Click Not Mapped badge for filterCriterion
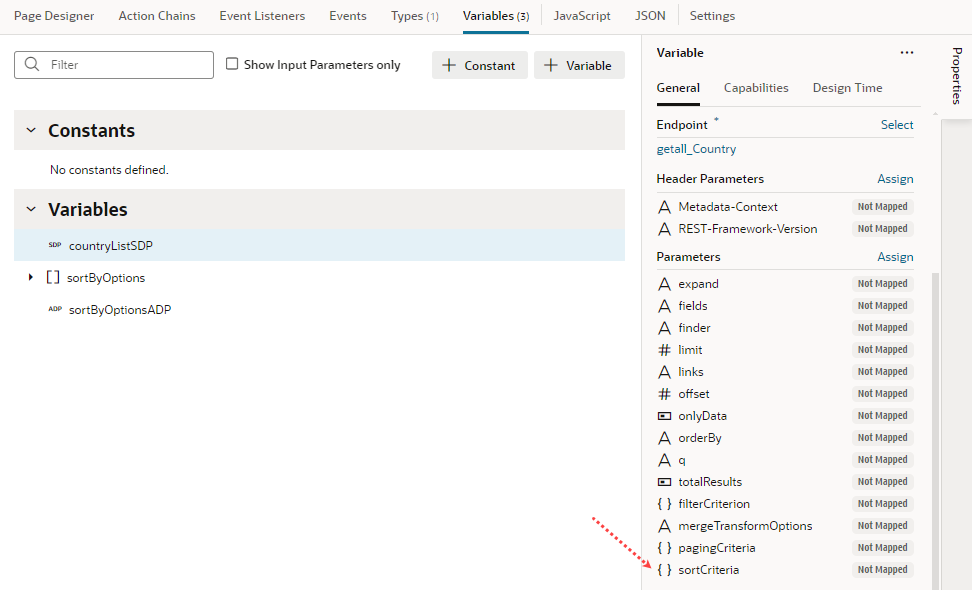The height and width of the screenshot is (590, 972). click(883, 504)
